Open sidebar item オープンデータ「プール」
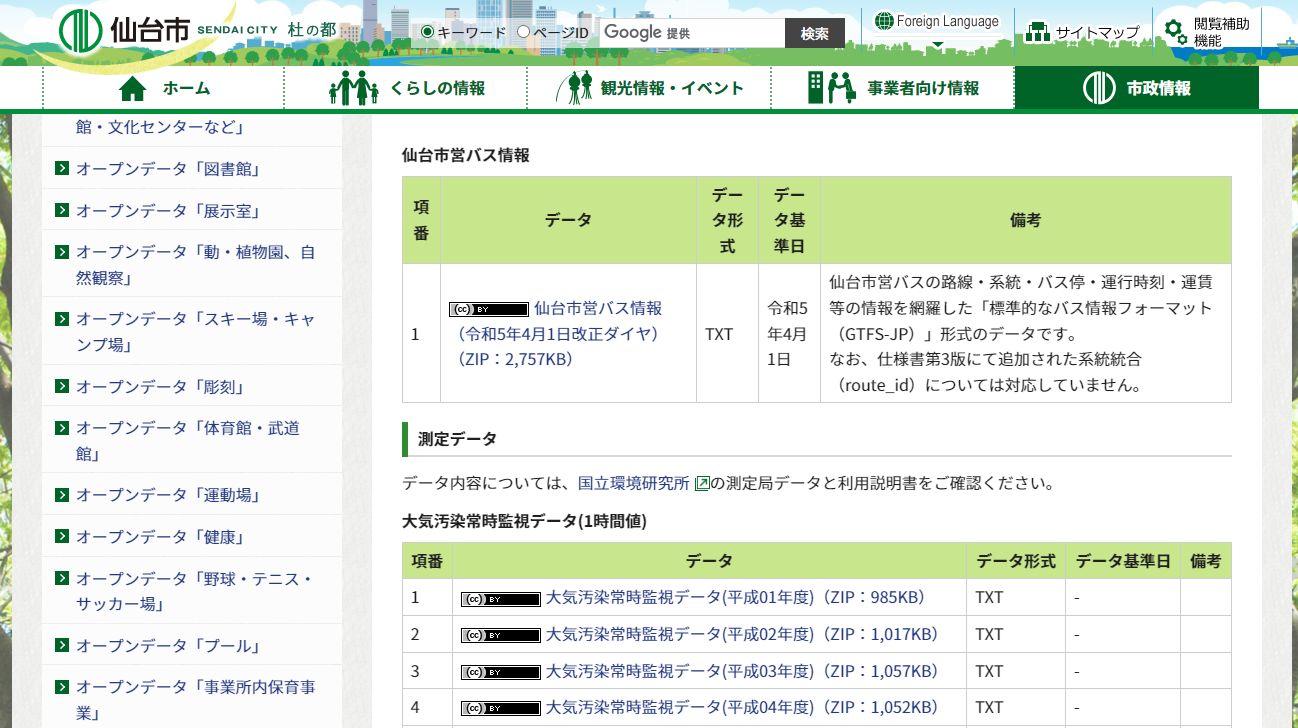Screen dimensions: 1298x728 click(x=168, y=645)
